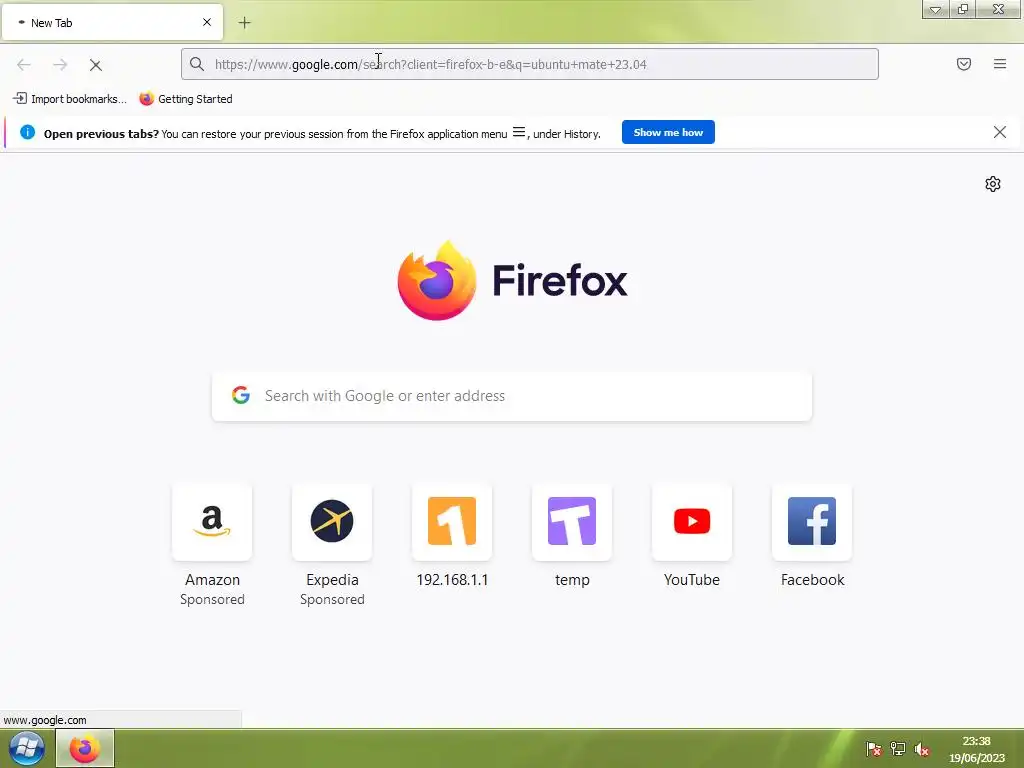
Task: Open the network tray icon
Action: (898, 749)
